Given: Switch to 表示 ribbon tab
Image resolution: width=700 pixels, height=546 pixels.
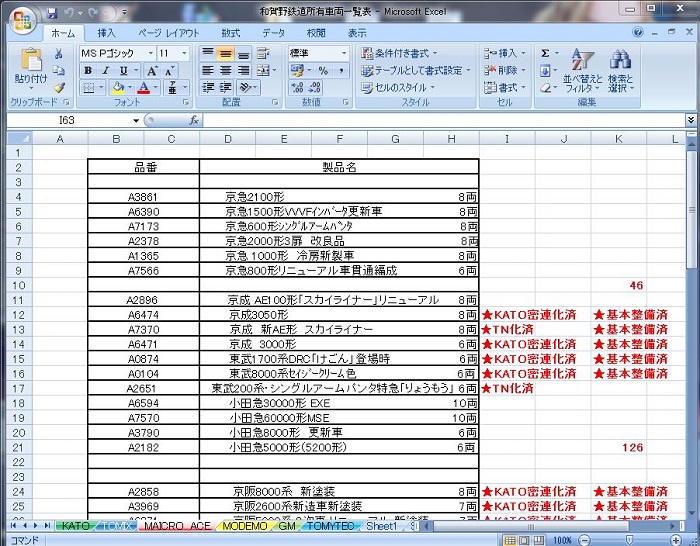Looking at the screenshot, I should coord(357,33).
